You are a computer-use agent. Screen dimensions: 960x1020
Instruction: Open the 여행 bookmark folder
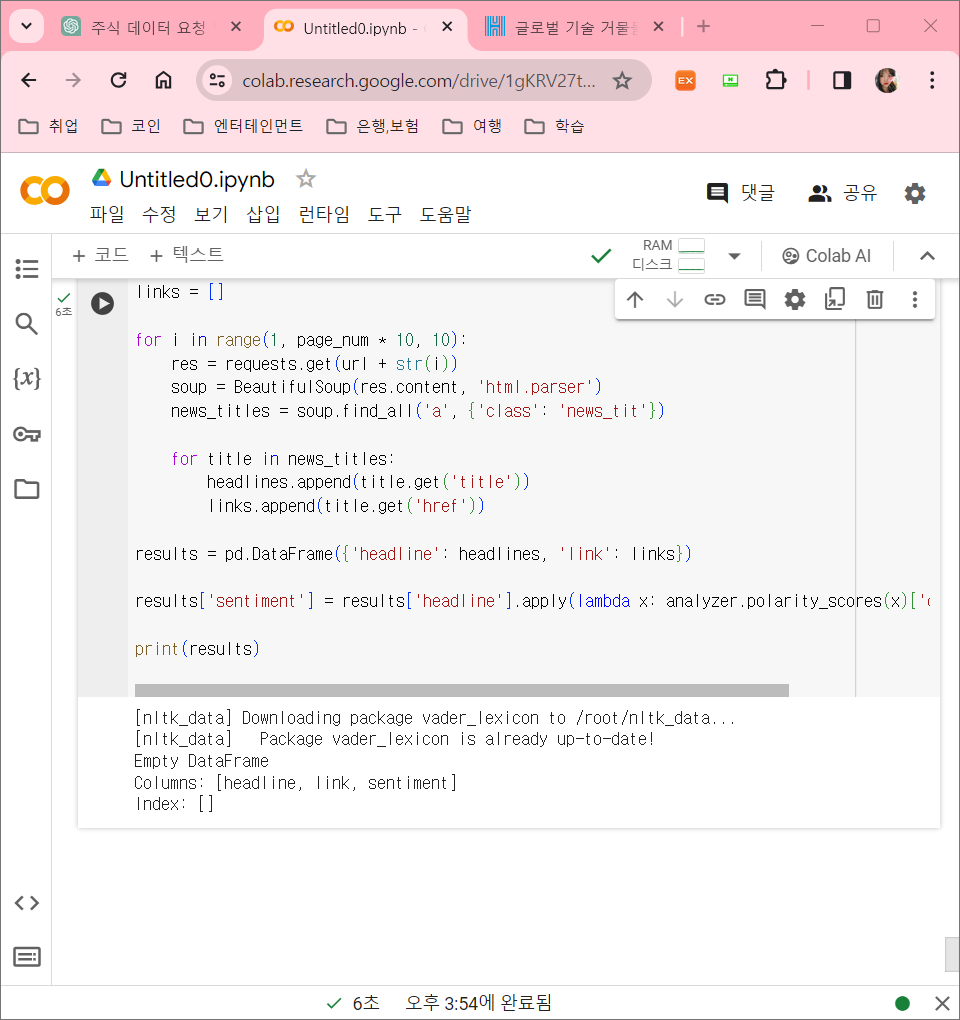(472, 126)
